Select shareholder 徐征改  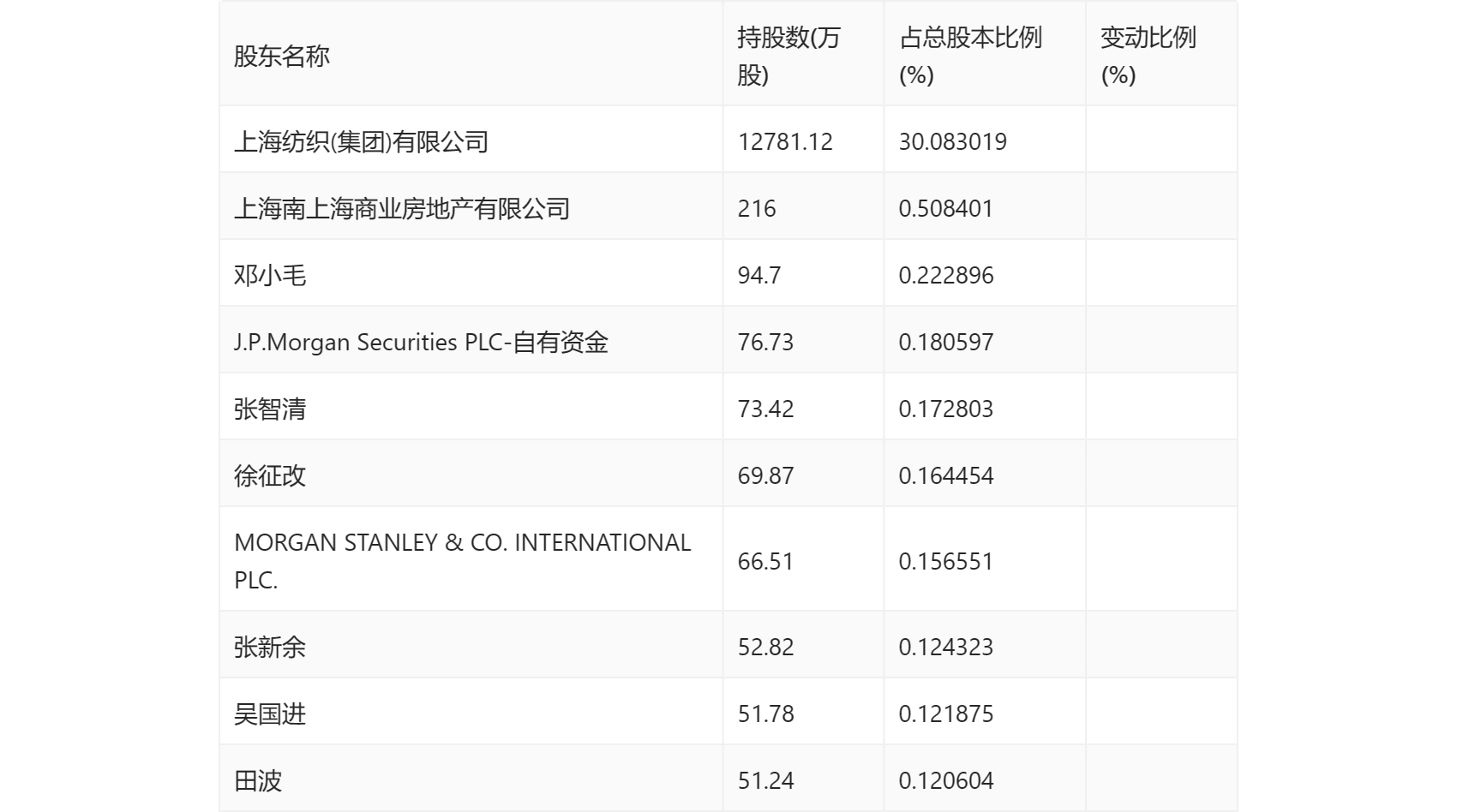[270, 475]
